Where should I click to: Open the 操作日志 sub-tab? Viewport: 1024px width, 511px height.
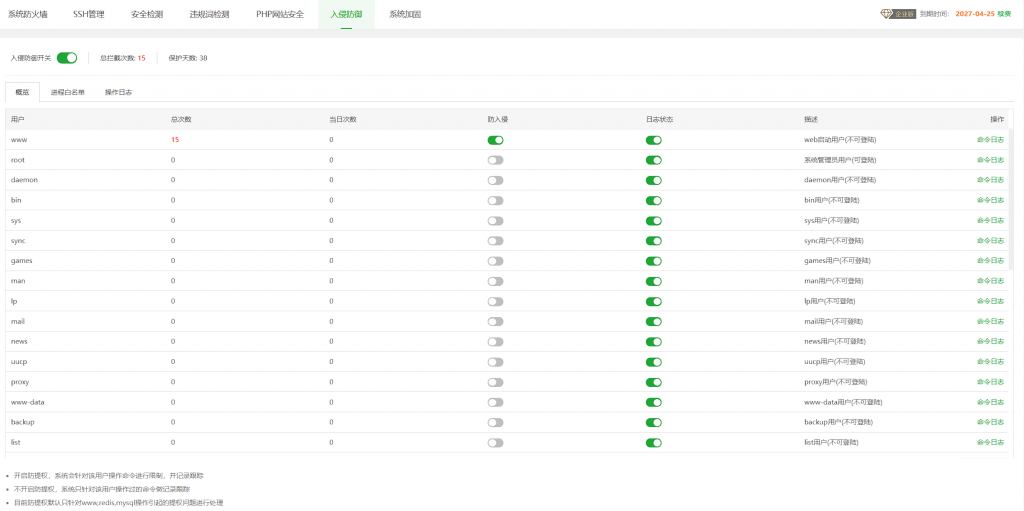tap(118, 92)
